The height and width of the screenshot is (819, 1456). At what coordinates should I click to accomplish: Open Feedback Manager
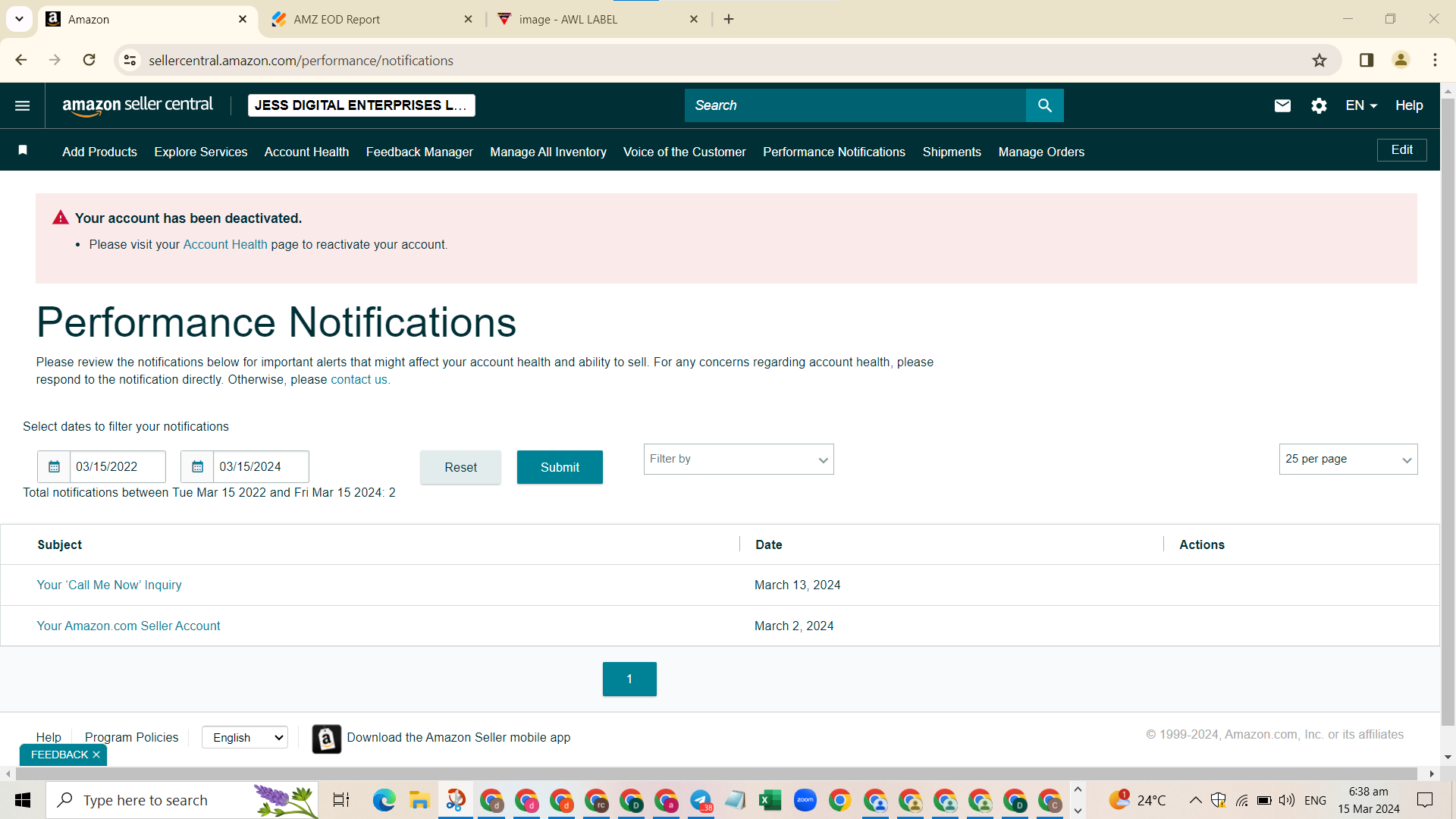point(419,152)
